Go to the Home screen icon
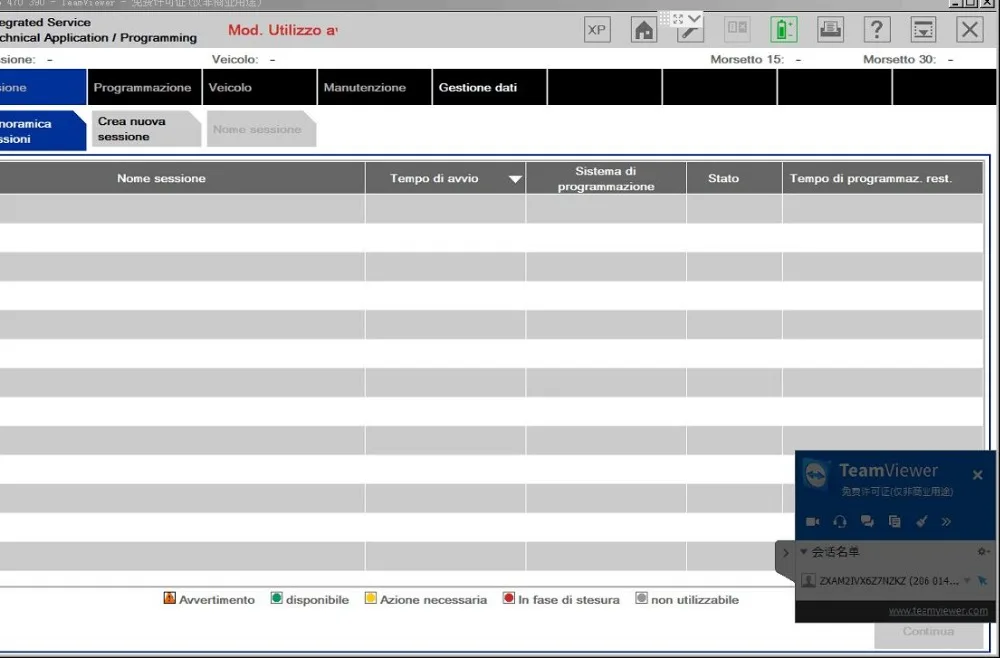1000x658 pixels. 643,30
